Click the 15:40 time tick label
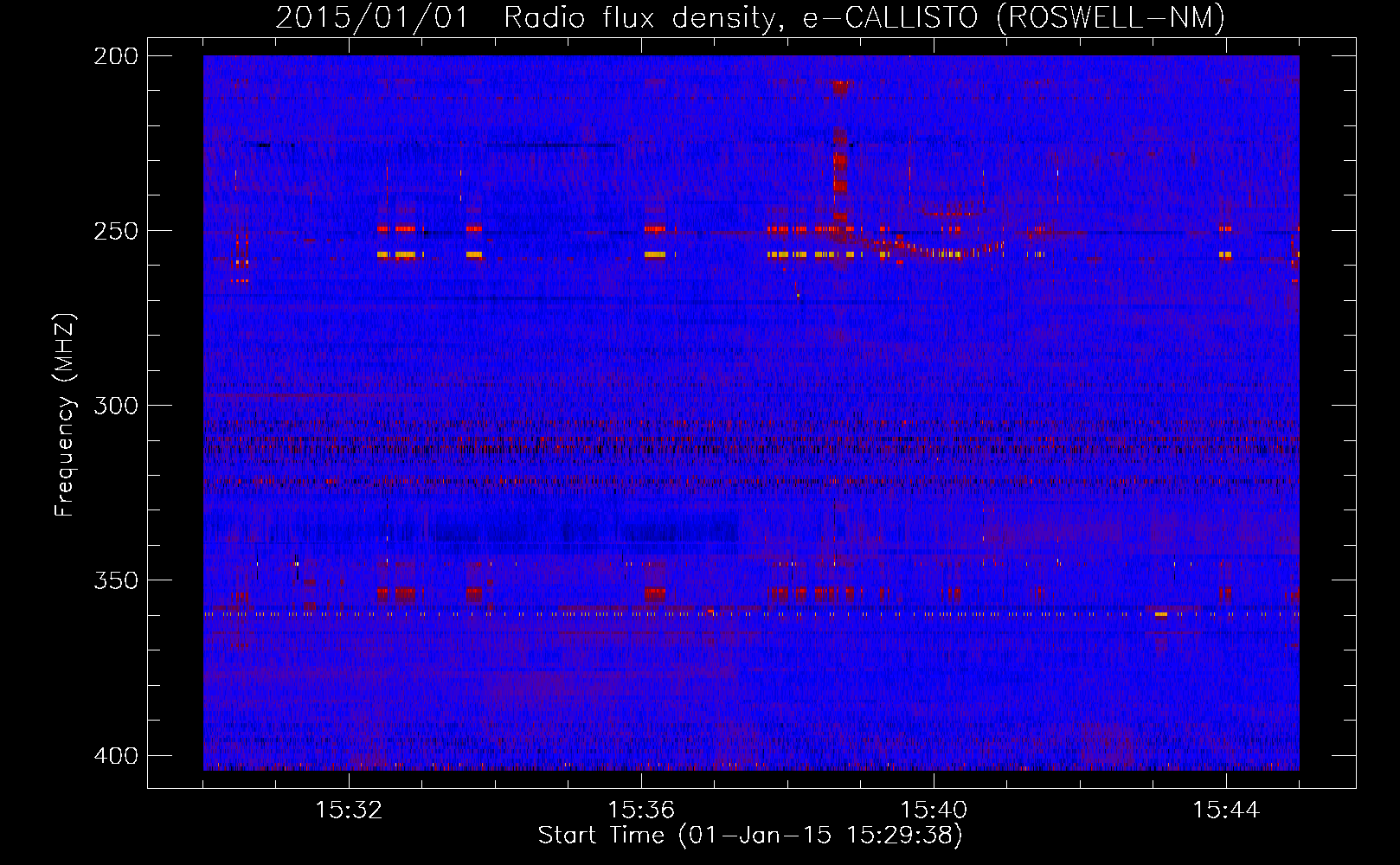The height and width of the screenshot is (865, 1400). point(934,811)
